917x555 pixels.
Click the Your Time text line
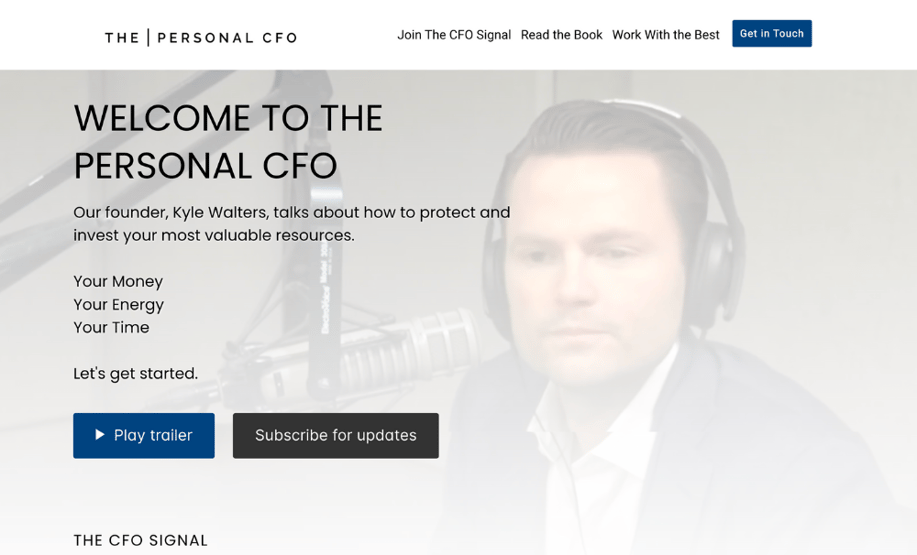coord(111,327)
